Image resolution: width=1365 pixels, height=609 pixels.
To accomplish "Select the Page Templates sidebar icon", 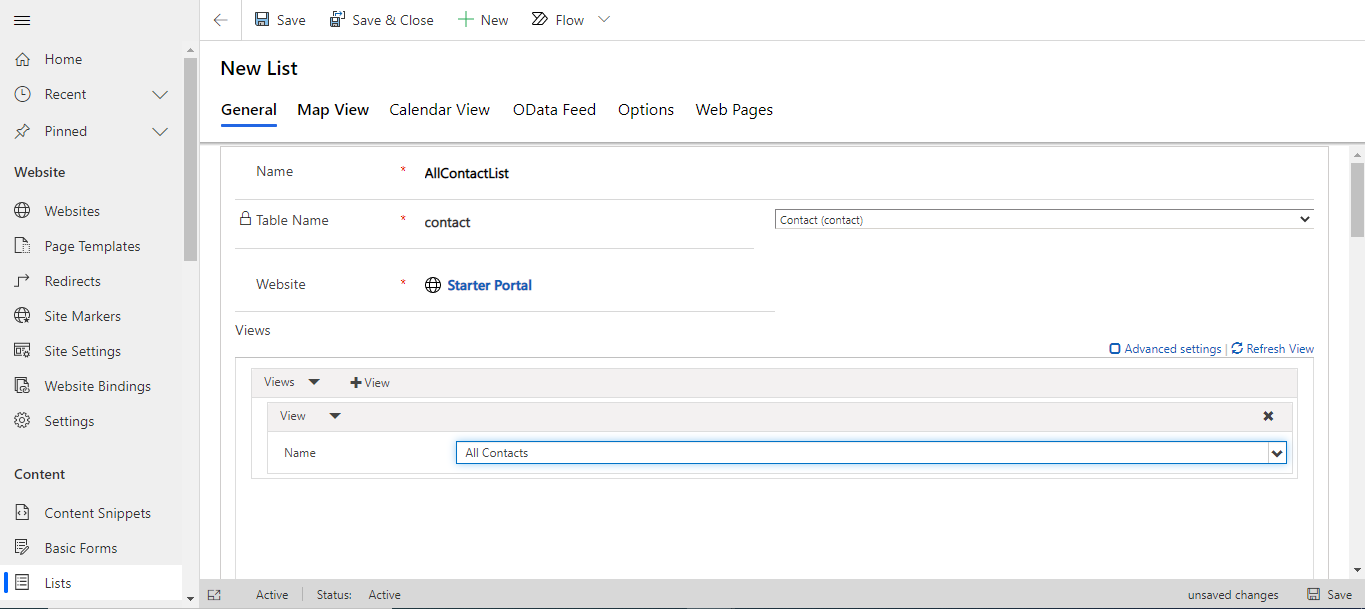I will [x=20, y=245].
